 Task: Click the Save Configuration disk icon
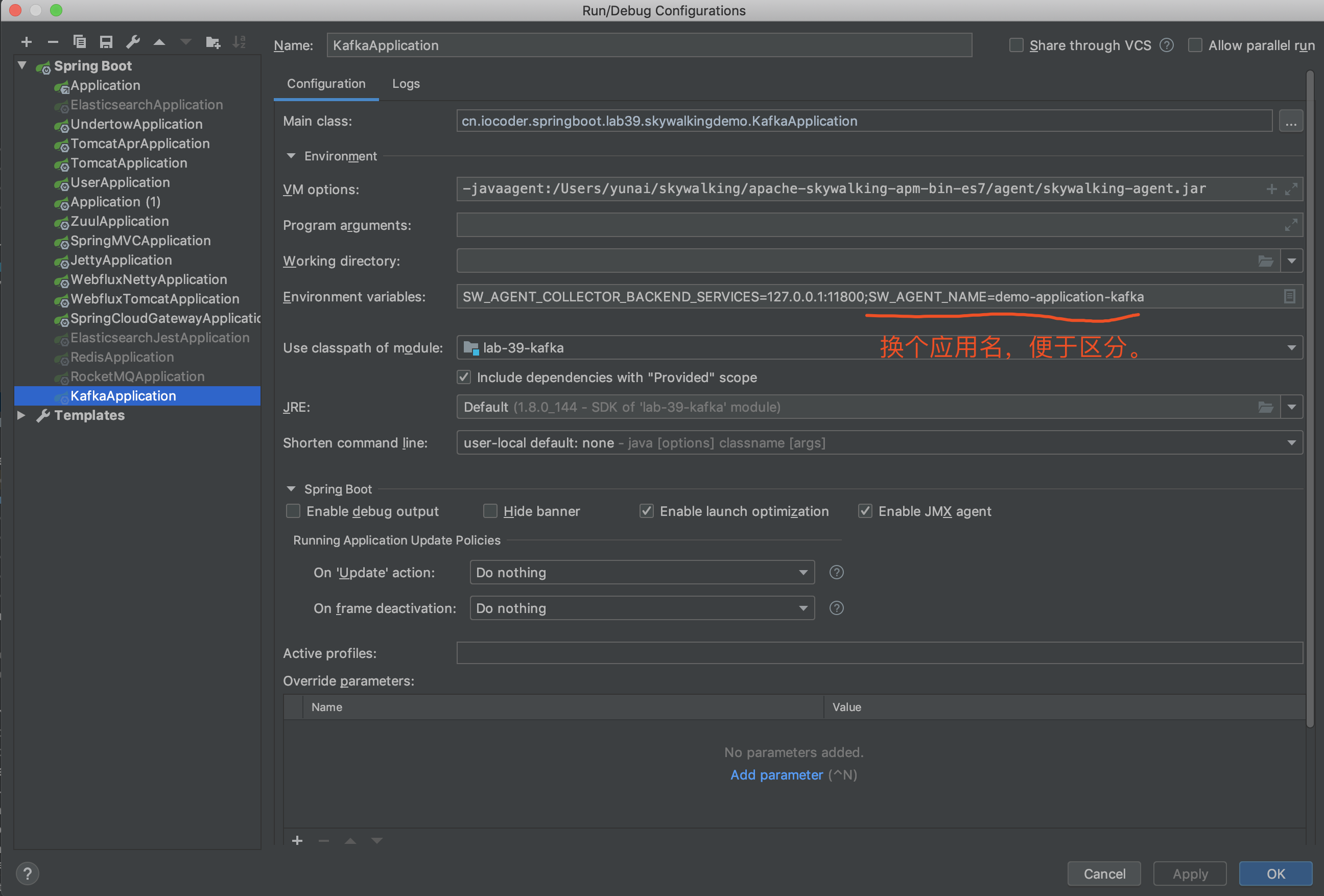(x=106, y=42)
